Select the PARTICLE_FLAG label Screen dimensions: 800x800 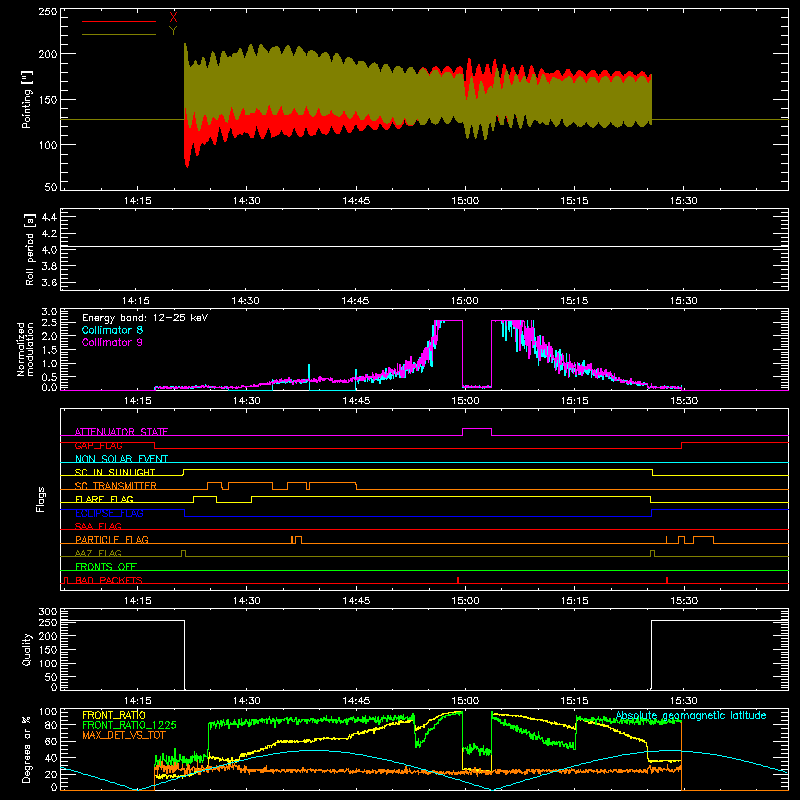tap(112, 539)
